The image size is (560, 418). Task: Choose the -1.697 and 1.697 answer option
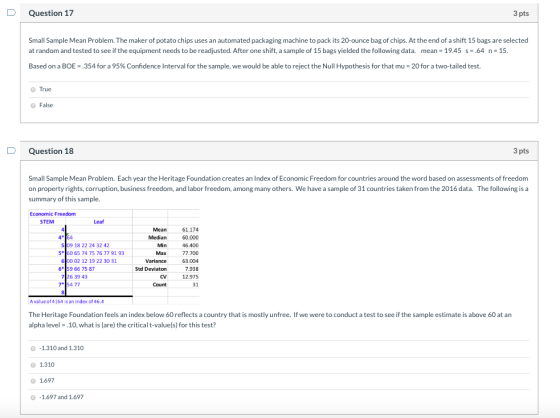33,397
